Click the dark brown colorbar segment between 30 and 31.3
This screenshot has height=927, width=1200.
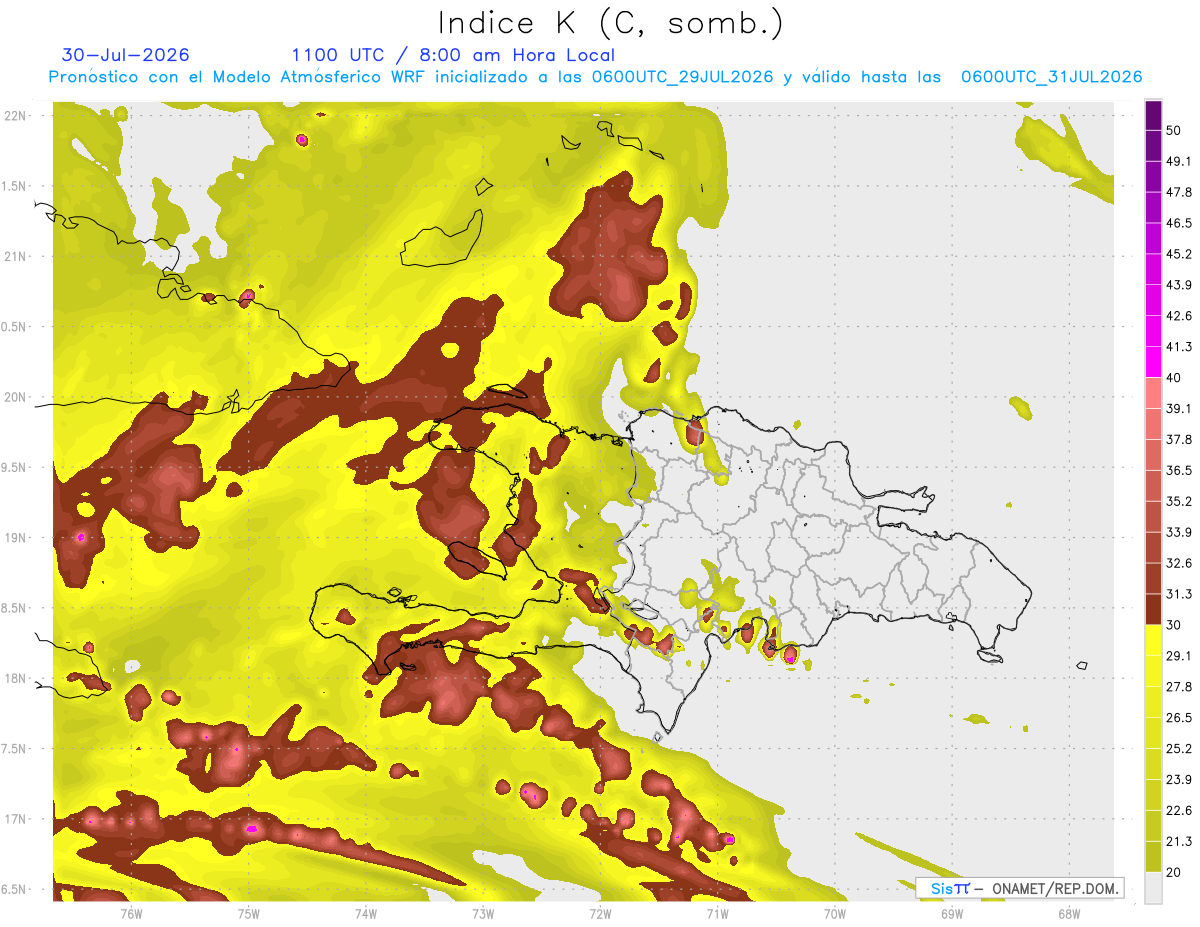pyautogui.click(x=1153, y=609)
